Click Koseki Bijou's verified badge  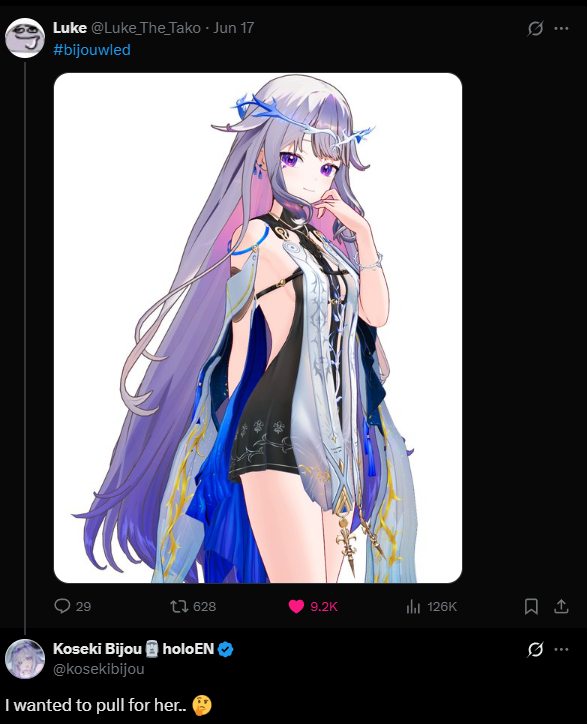pos(225,649)
